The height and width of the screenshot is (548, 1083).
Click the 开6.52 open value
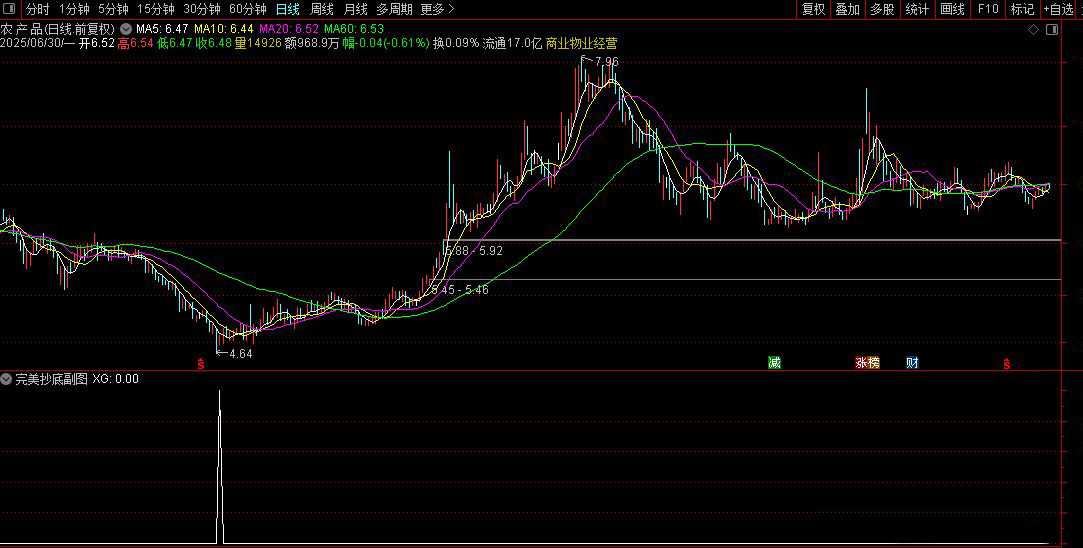point(97,43)
